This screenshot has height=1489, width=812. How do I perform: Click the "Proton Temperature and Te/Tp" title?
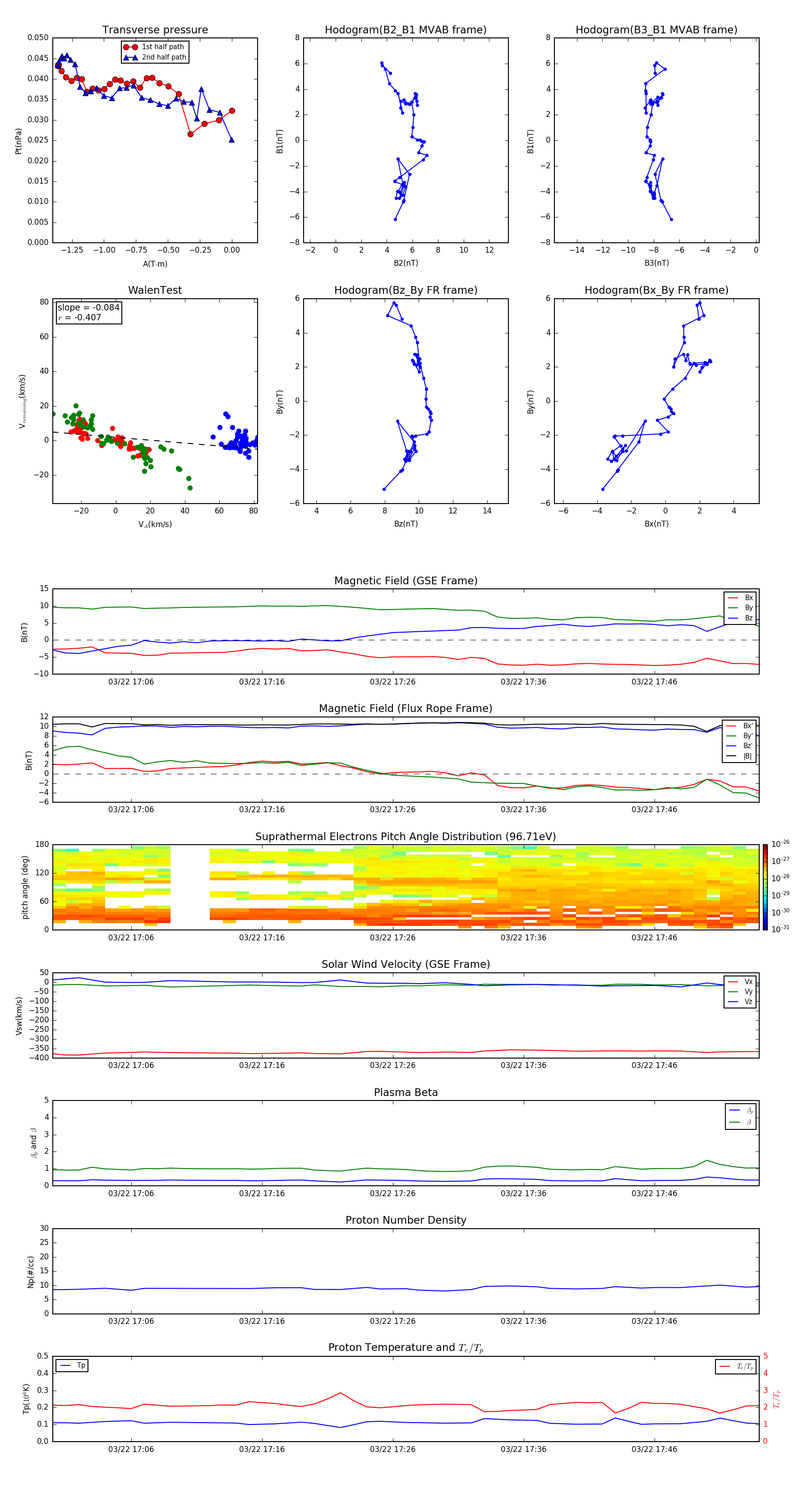pos(406,1348)
